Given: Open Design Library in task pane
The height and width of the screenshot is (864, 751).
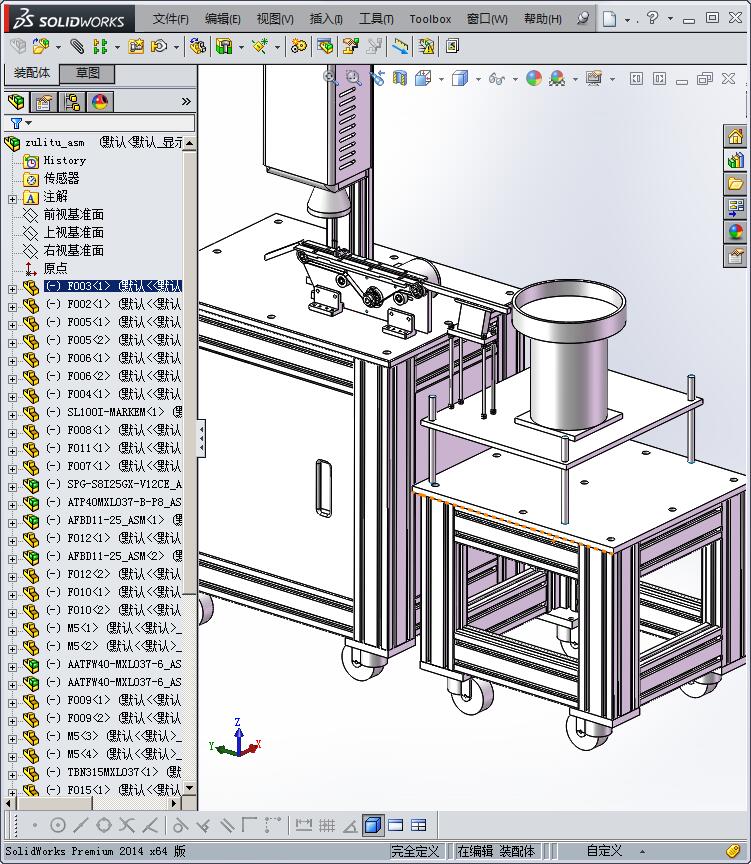Looking at the screenshot, I should (736, 160).
